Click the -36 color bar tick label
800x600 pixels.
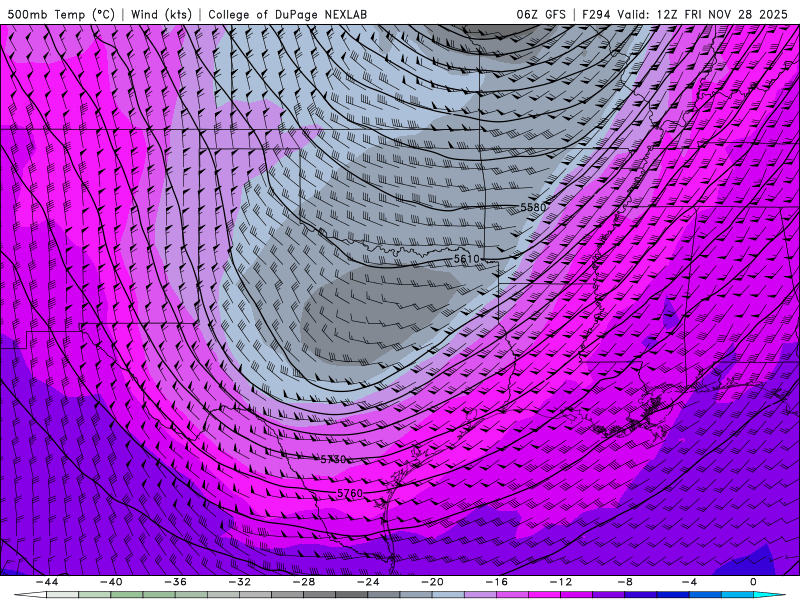pos(176,582)
